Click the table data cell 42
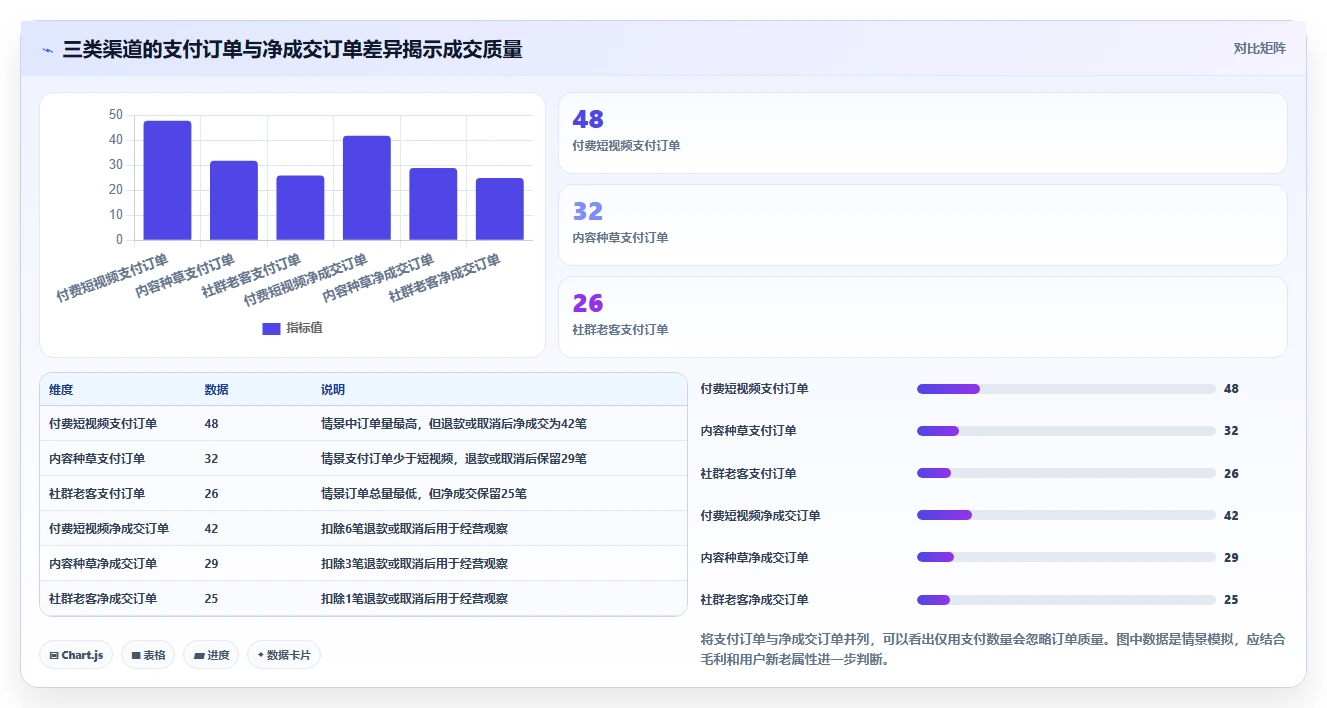1327x708 pixels. coord(211,528)
